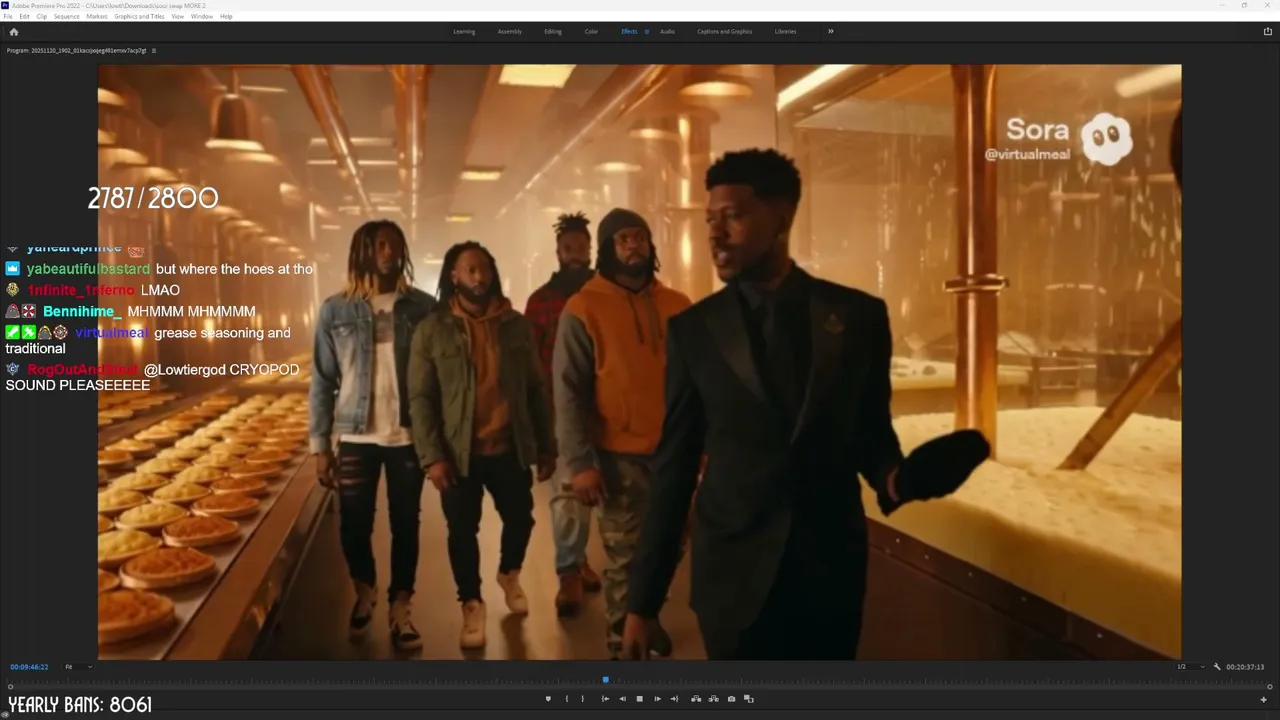
Task: Click the zoom scroll bar left handle
Action: pos(10,687)
